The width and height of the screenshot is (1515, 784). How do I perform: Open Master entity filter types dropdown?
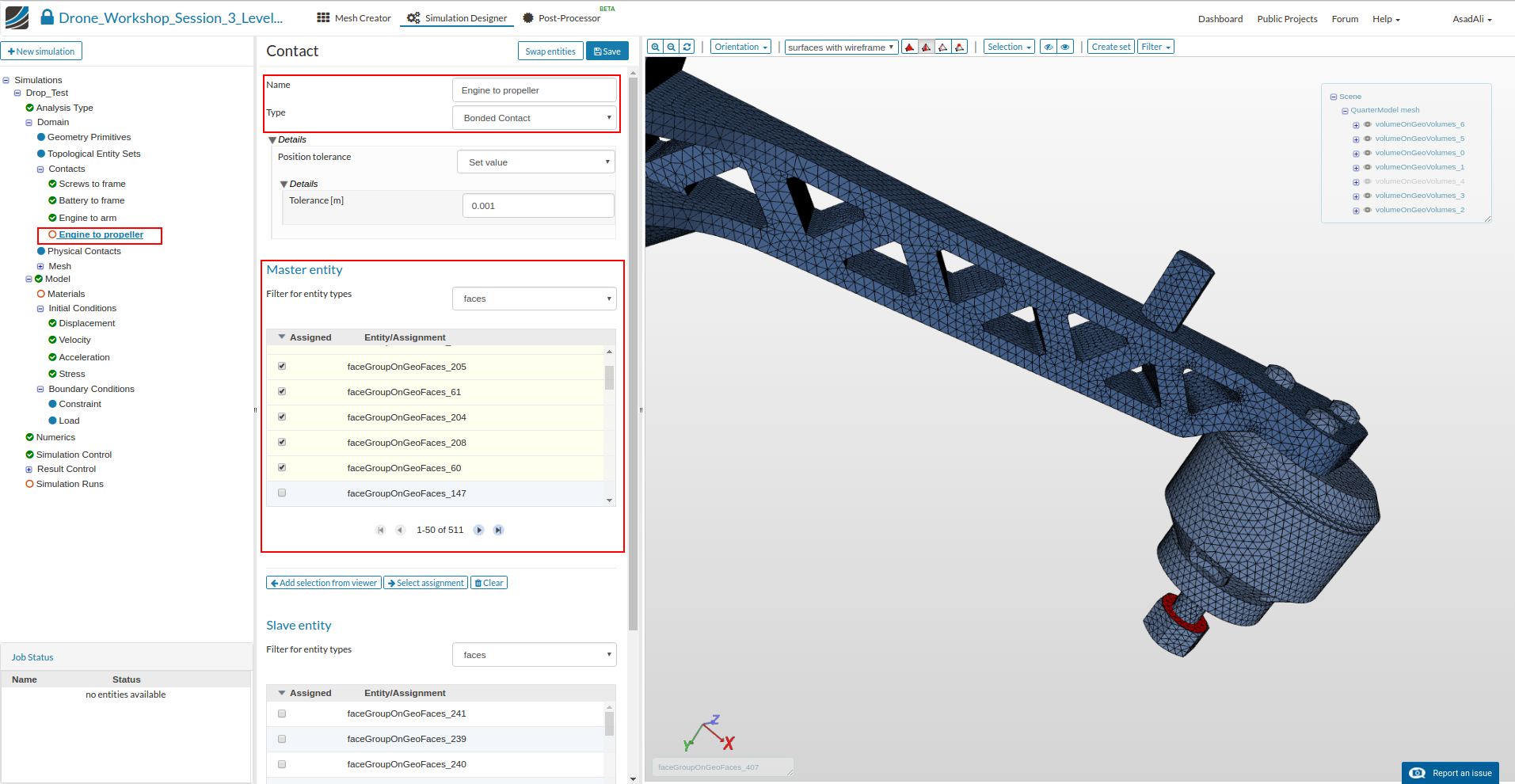point(535,299)
